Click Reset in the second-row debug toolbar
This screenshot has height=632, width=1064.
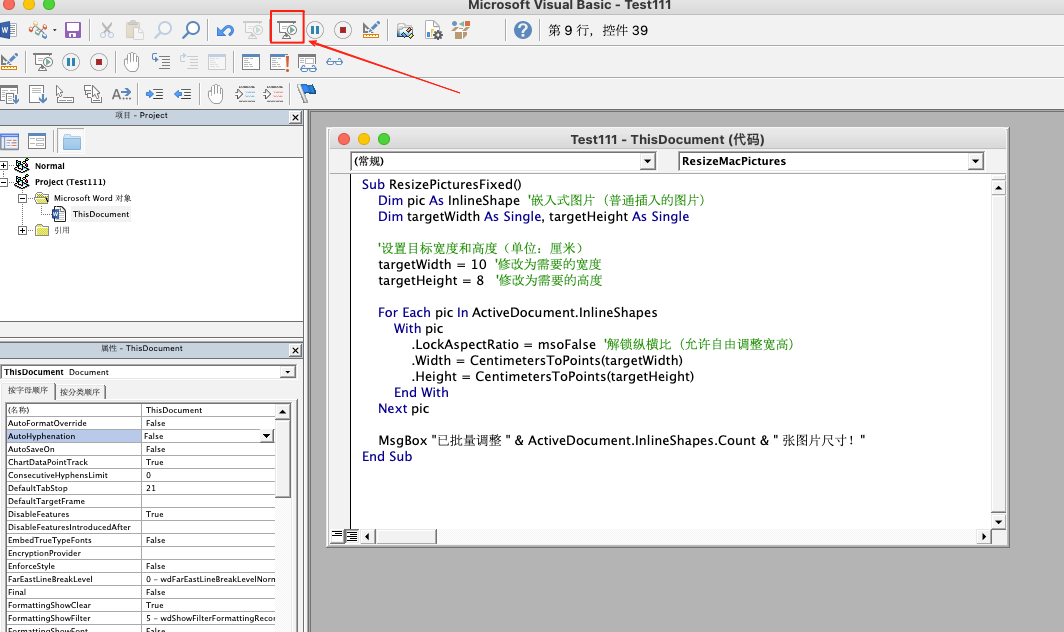[98, 62]
